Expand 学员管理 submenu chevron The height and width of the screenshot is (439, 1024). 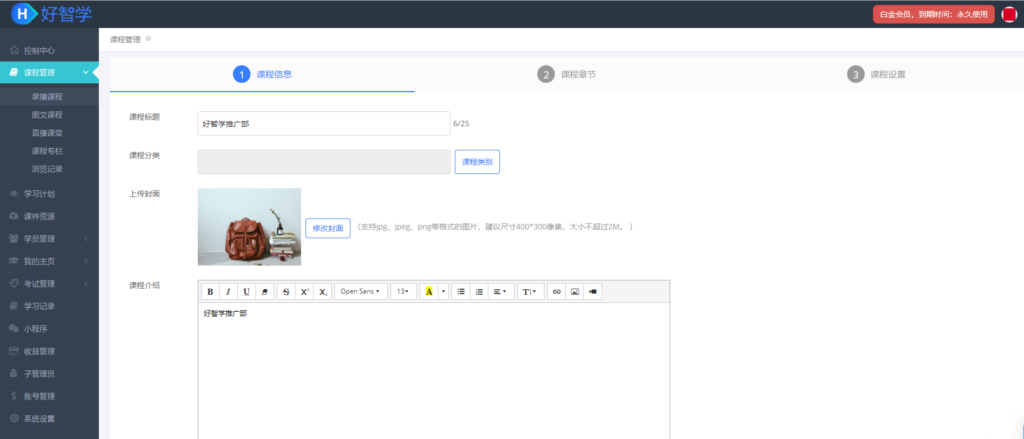click(86, 239)
